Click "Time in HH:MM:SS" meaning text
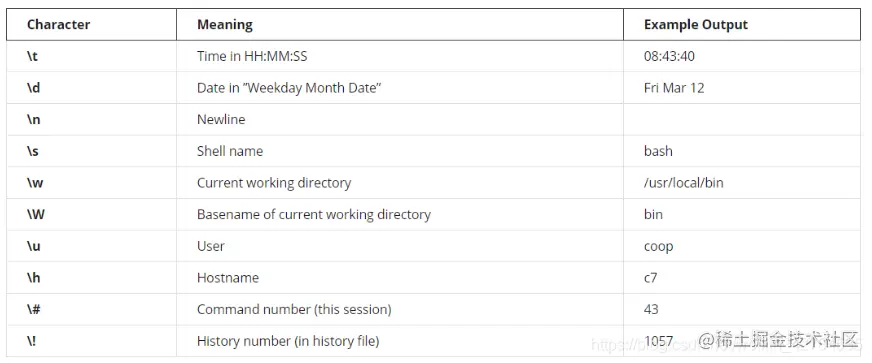Image resolution: width=872 pixels, height=363 pixels. click(252, 56)
